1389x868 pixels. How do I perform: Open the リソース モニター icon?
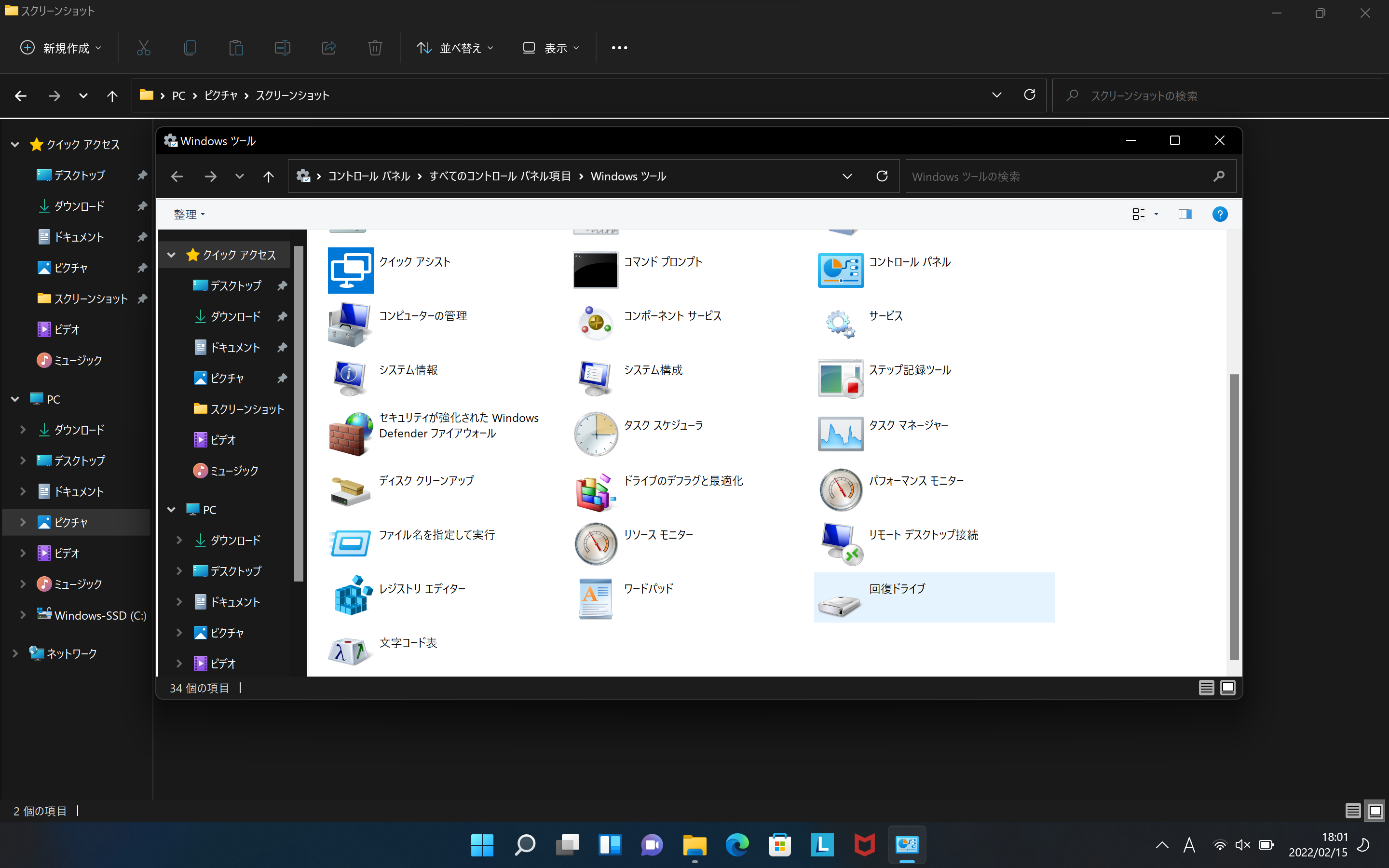[x=596, y=543]
